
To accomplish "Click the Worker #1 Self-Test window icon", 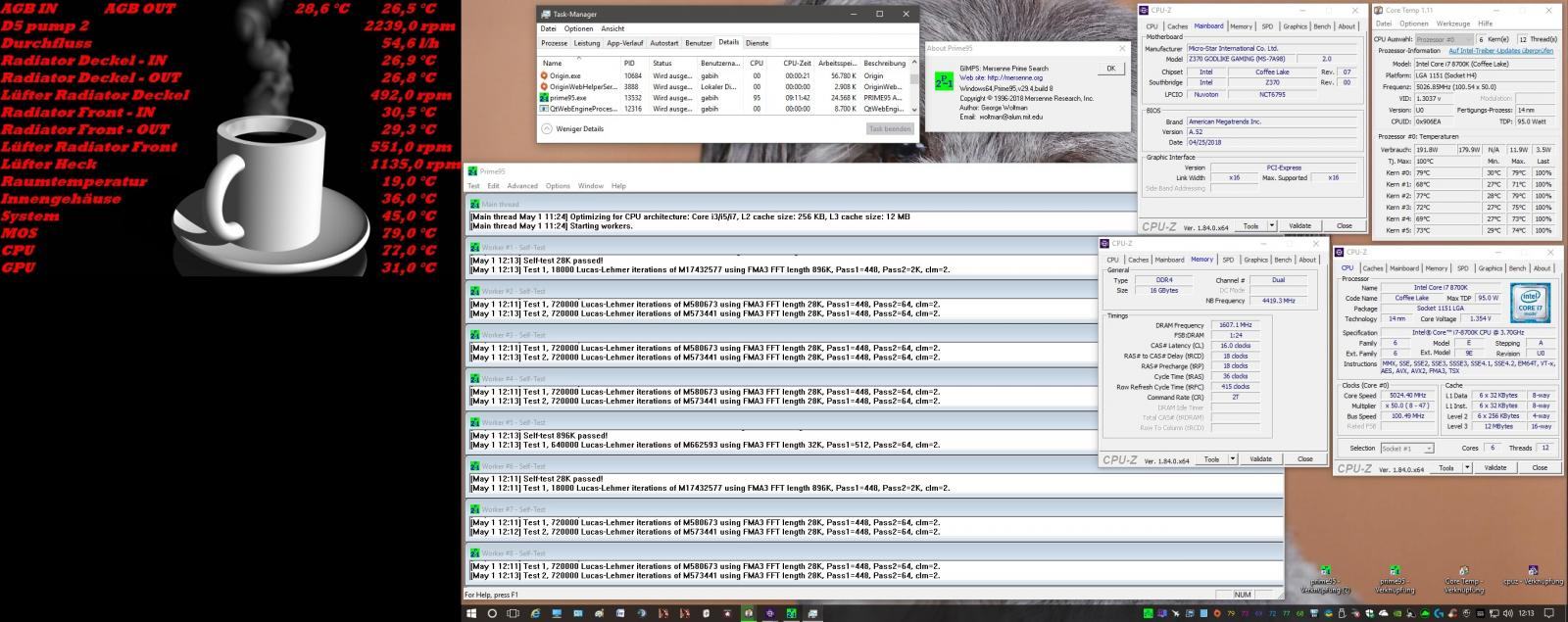I will tap(475, 248).
